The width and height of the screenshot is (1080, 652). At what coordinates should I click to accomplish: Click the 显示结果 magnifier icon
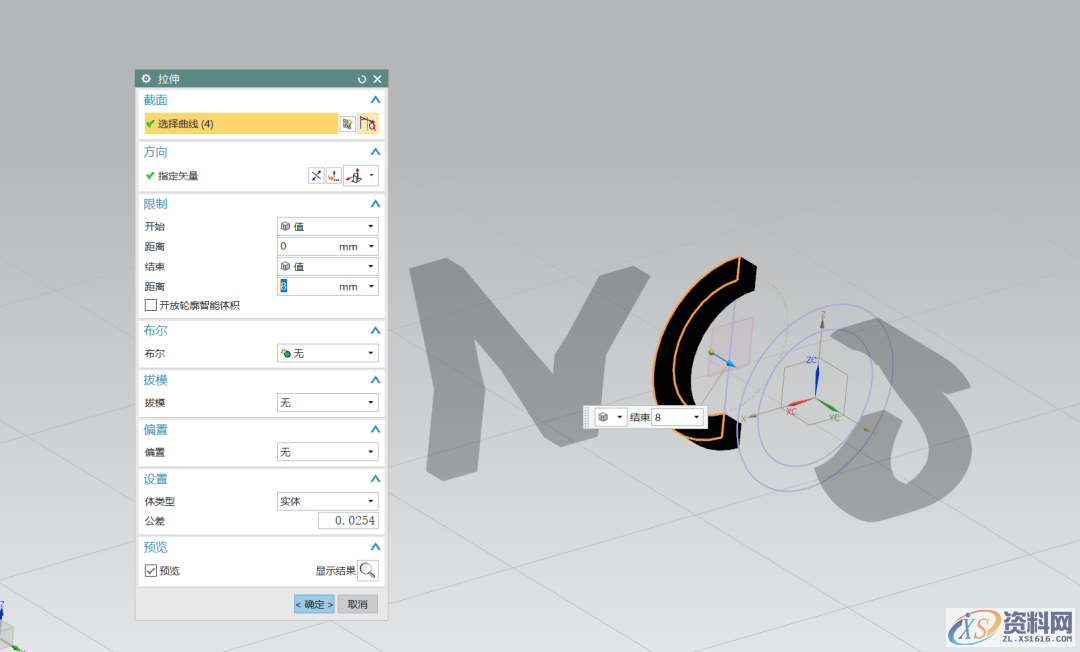tap(368, 571)
